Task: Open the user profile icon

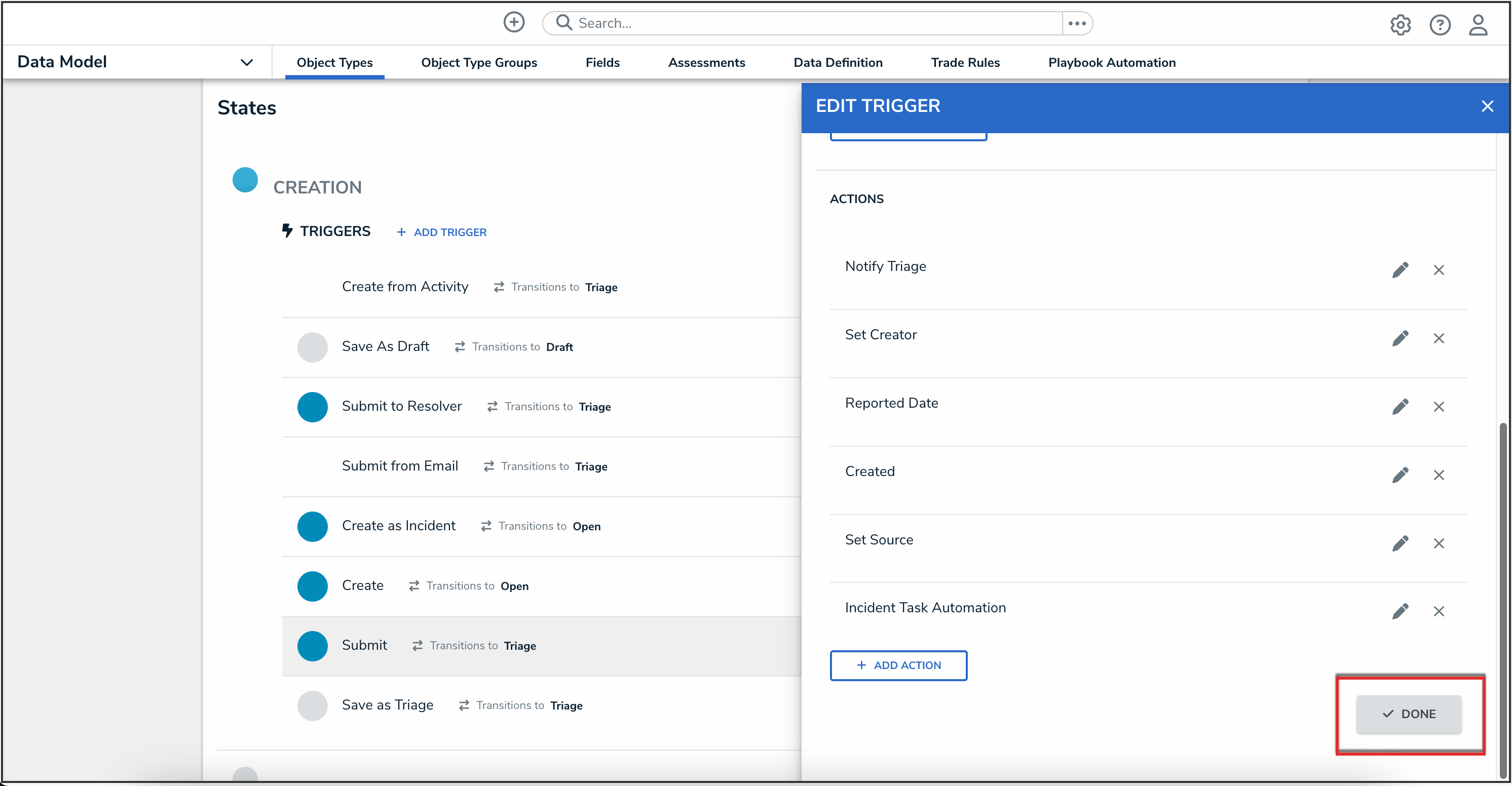Action: coord(1478,25)
